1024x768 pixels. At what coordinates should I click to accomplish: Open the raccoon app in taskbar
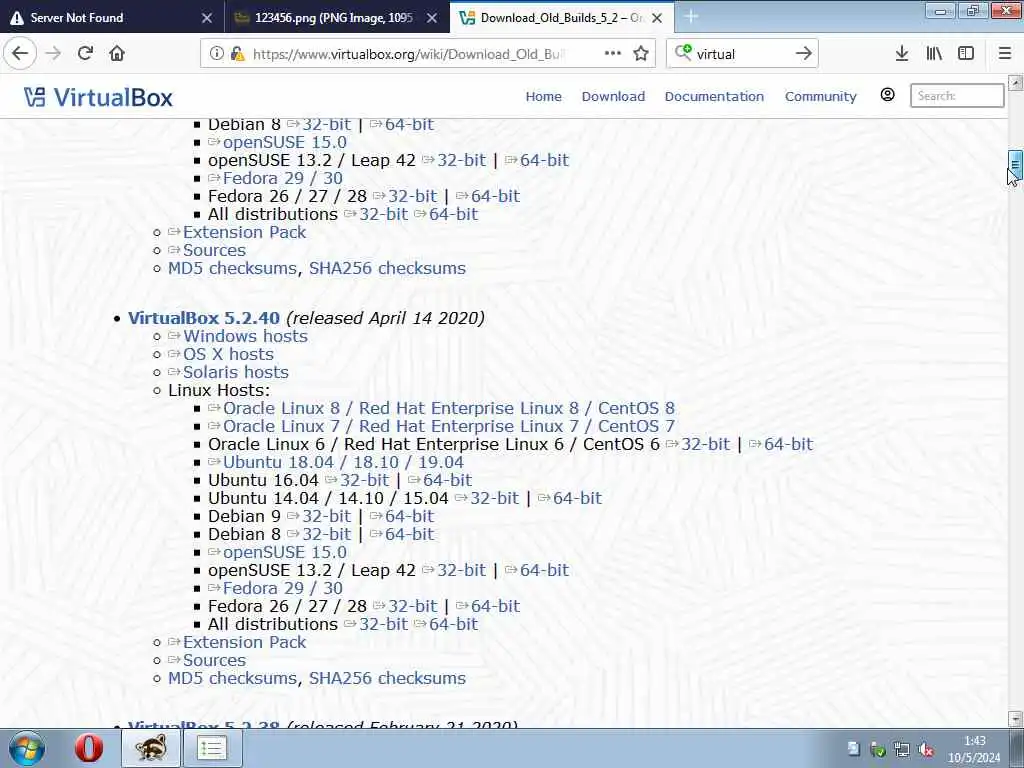point(151,748)
